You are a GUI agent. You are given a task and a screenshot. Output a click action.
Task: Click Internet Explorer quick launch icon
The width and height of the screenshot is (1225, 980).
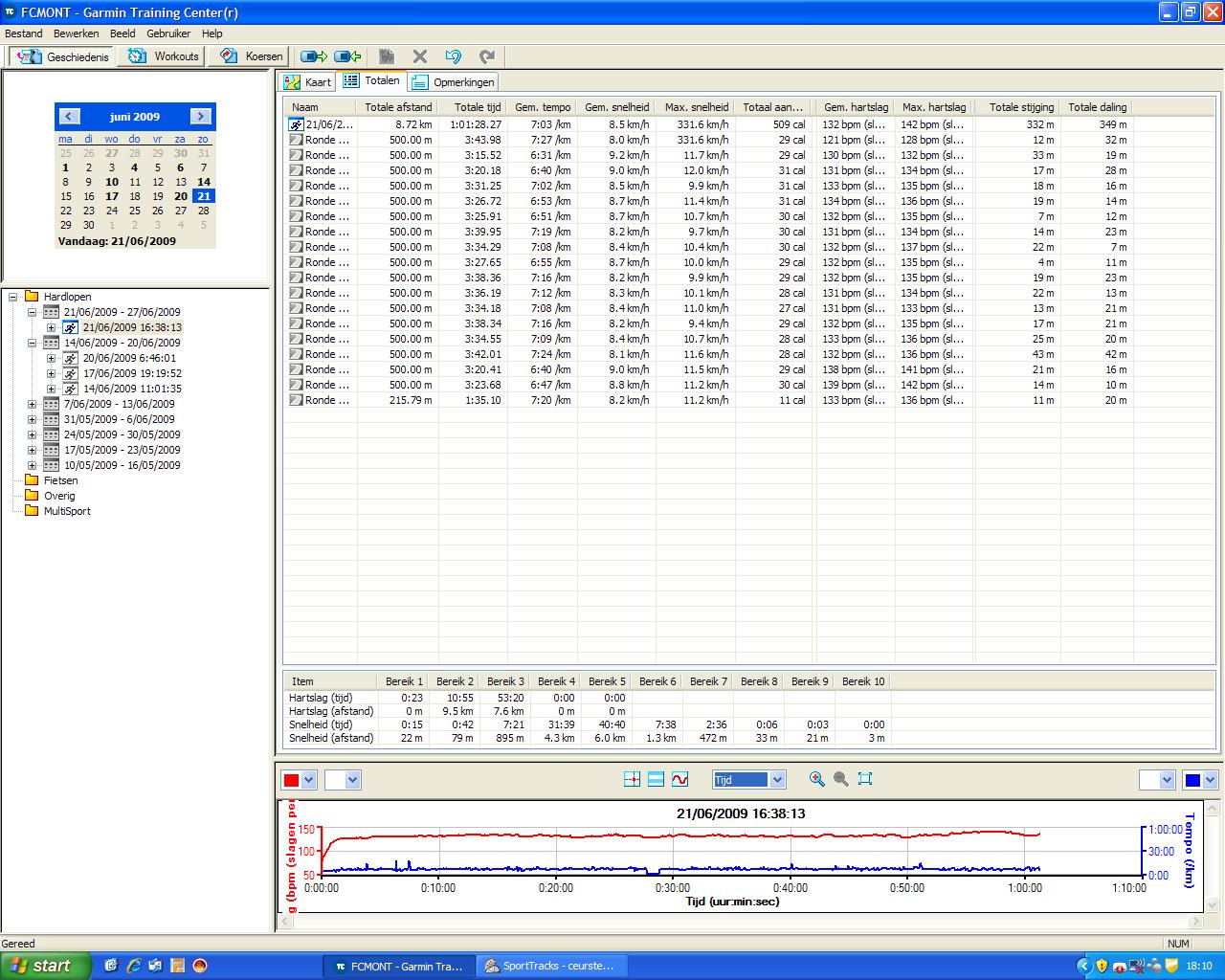pyautogui.click(x=134, y=966)
